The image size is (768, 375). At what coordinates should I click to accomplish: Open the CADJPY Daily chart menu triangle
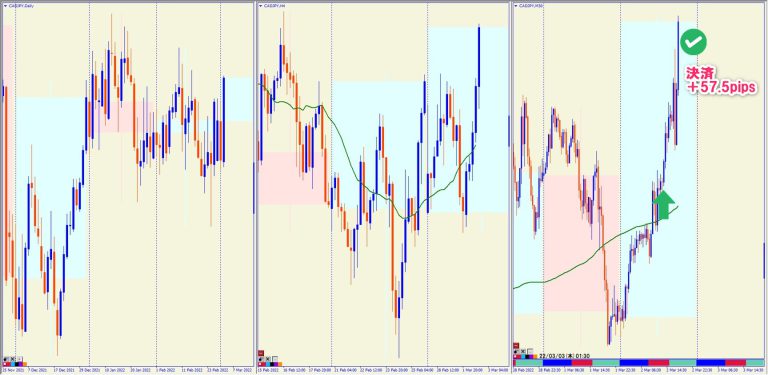(x=4, y=6)
